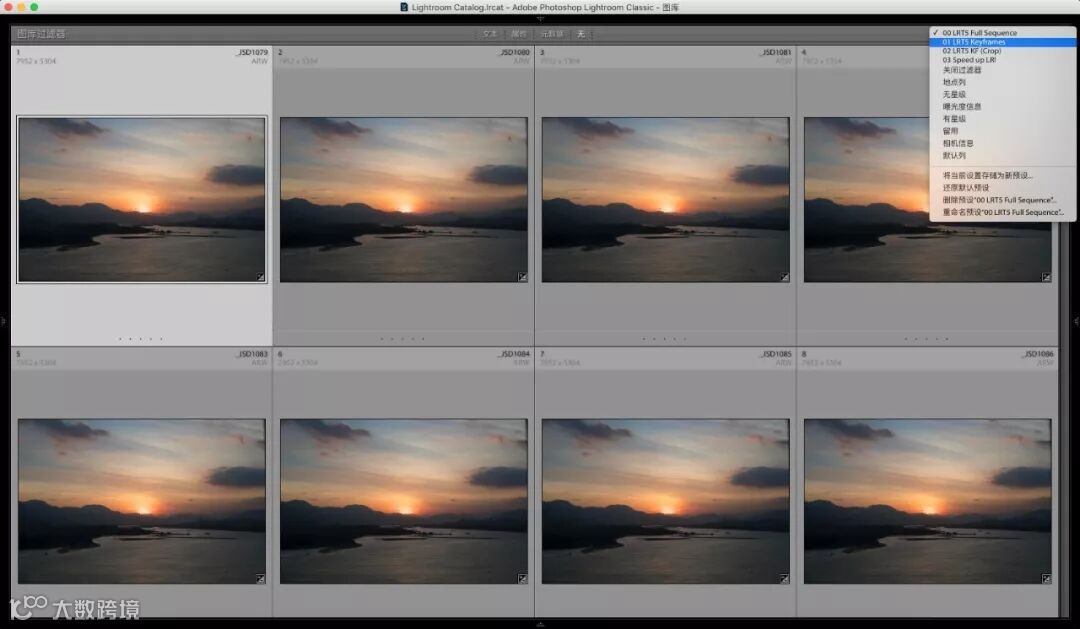Click the adjustments badge on photo 4
This screenshot has height=629, width=1080.
point(1046,277)
